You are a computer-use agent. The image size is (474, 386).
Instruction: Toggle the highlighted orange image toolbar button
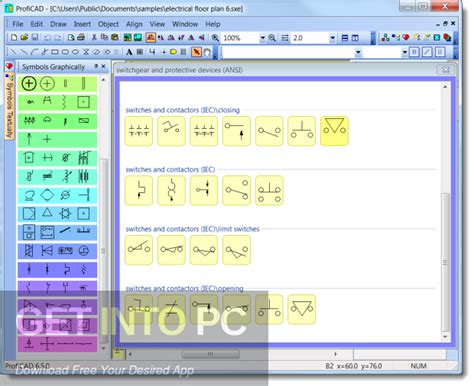[x=151, y=38]
